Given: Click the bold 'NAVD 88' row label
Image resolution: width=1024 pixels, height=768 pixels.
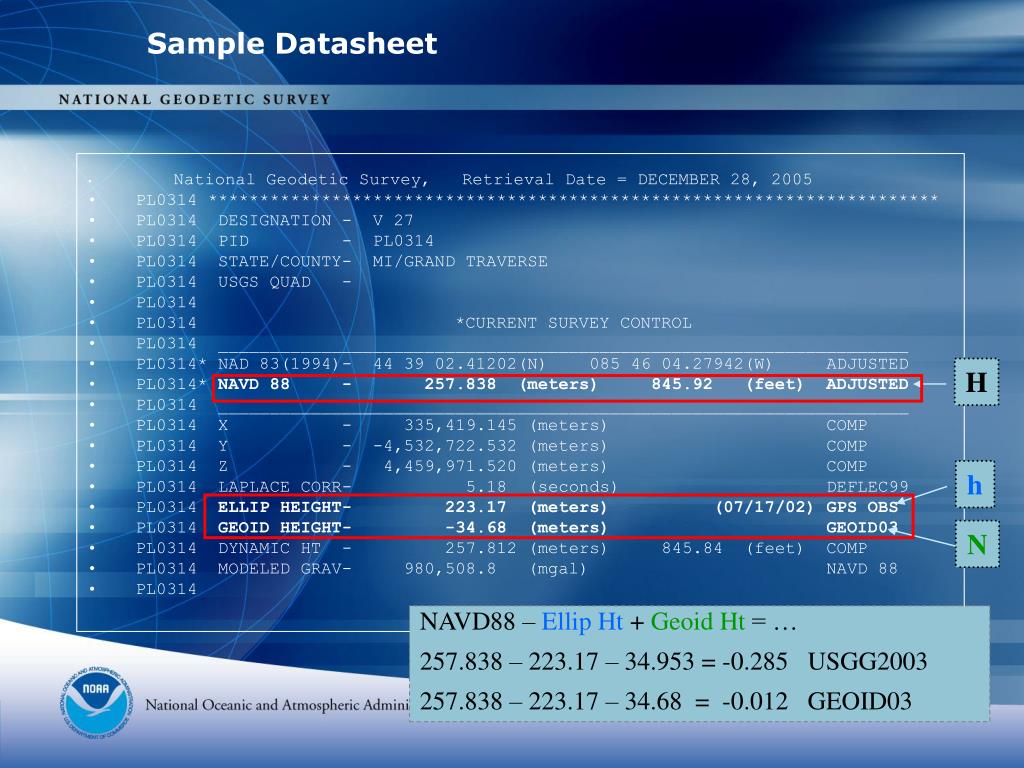Looking at the screenshot, I should tap(253, 384).
